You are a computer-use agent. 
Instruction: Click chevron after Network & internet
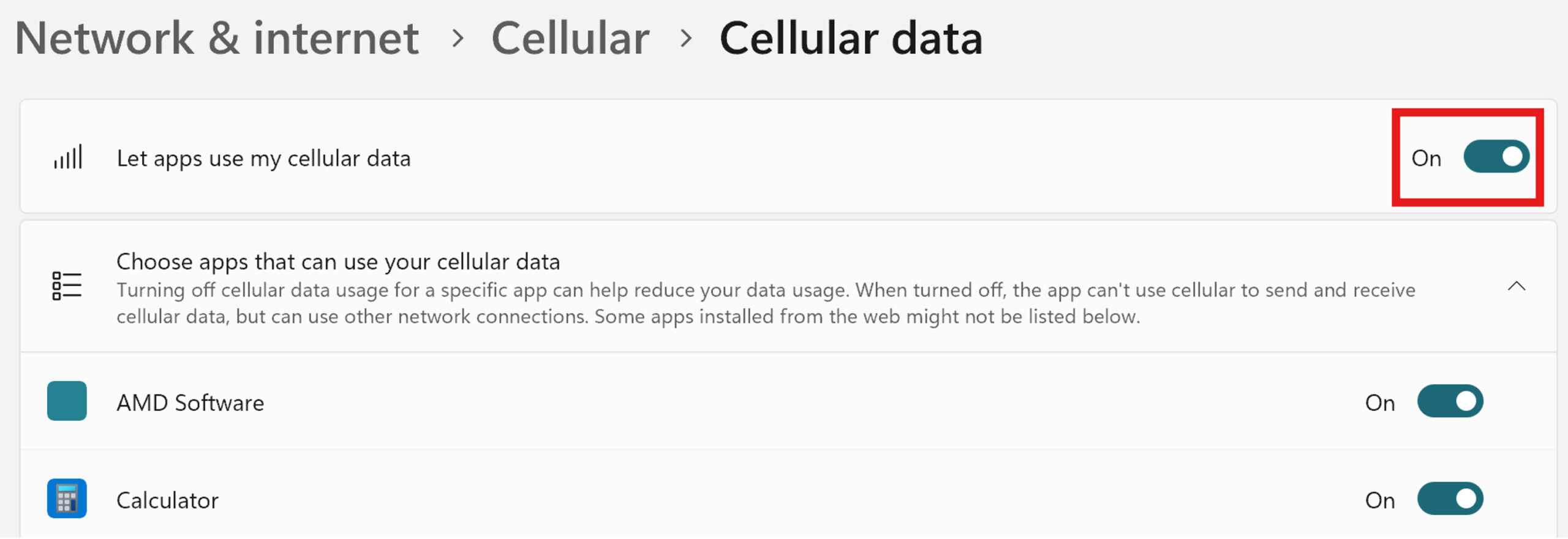(457, 39)
